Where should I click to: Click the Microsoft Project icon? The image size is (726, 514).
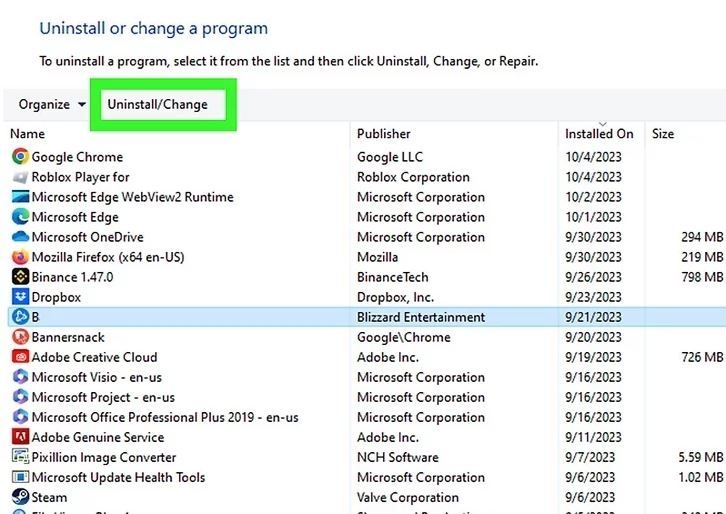20,397
